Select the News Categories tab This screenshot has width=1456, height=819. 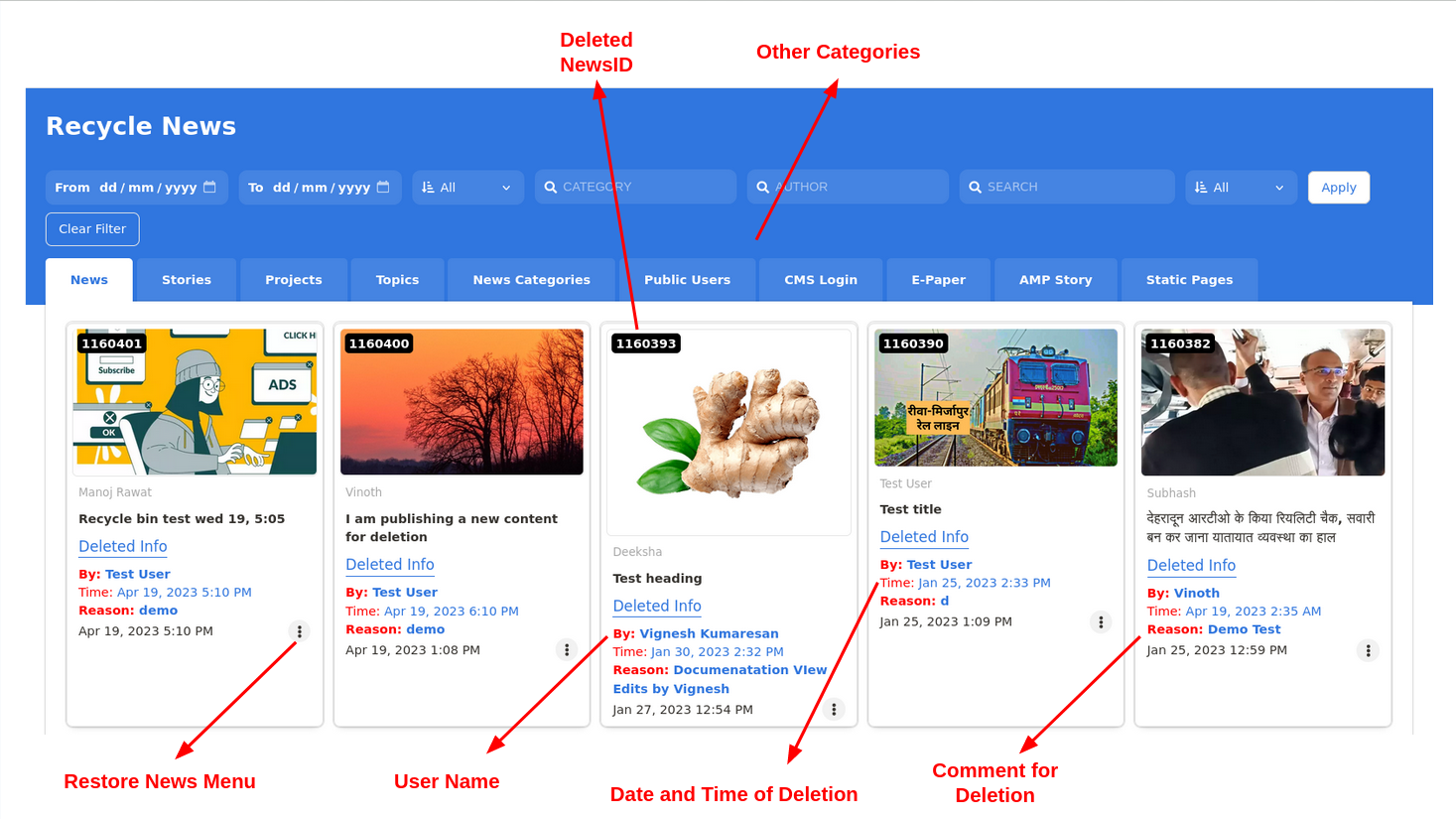[531, 280]
